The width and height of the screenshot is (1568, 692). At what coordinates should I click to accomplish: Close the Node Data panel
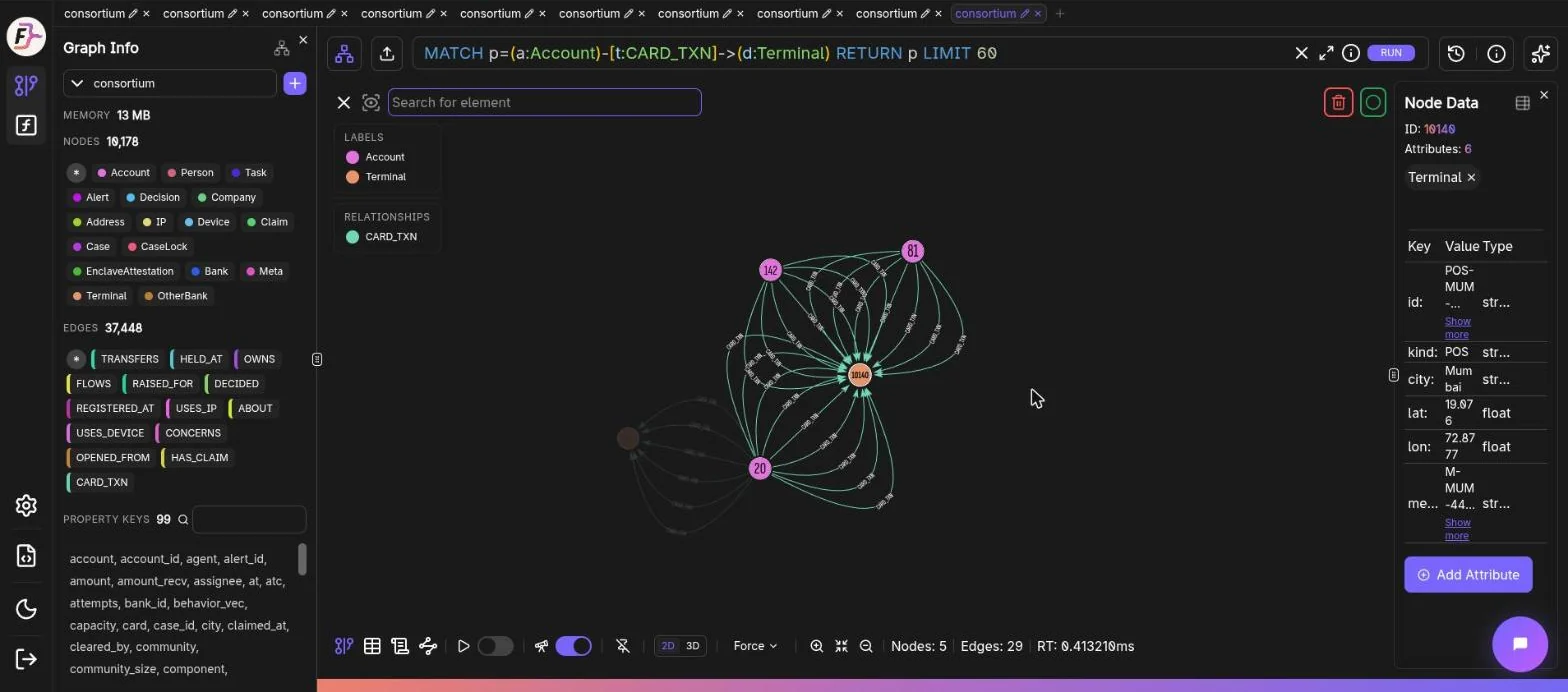pyautogui.click(x=1544, y=95)
